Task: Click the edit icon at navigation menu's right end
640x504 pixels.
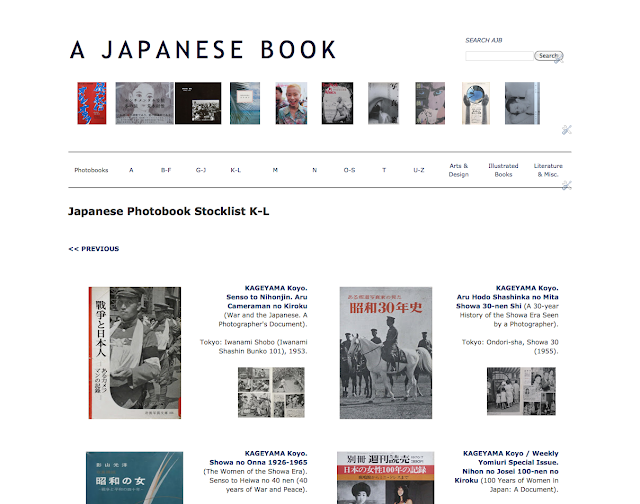Action: tap(567, 185)
